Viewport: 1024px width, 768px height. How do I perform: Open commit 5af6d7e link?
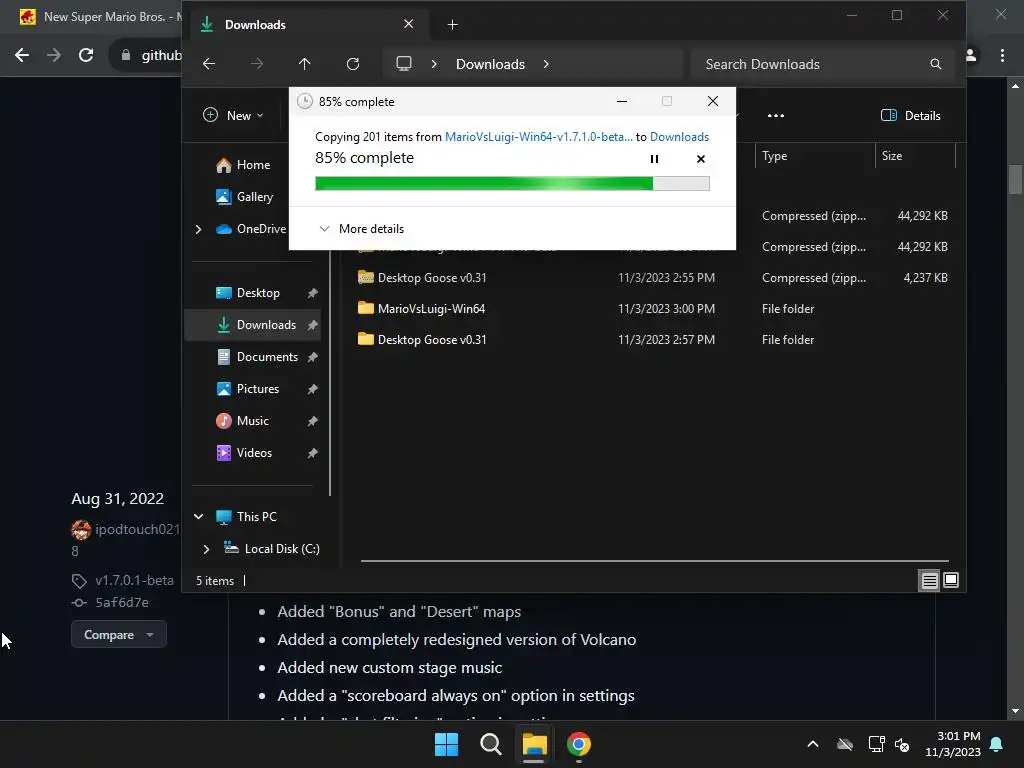click(x=121, y=602)
